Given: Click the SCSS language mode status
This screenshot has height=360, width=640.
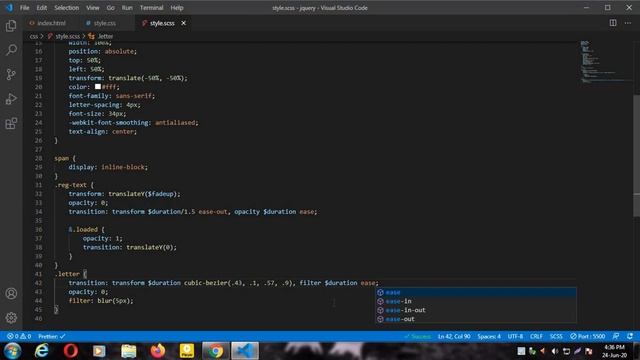Looking at the screenshot, I should (556, 336).
